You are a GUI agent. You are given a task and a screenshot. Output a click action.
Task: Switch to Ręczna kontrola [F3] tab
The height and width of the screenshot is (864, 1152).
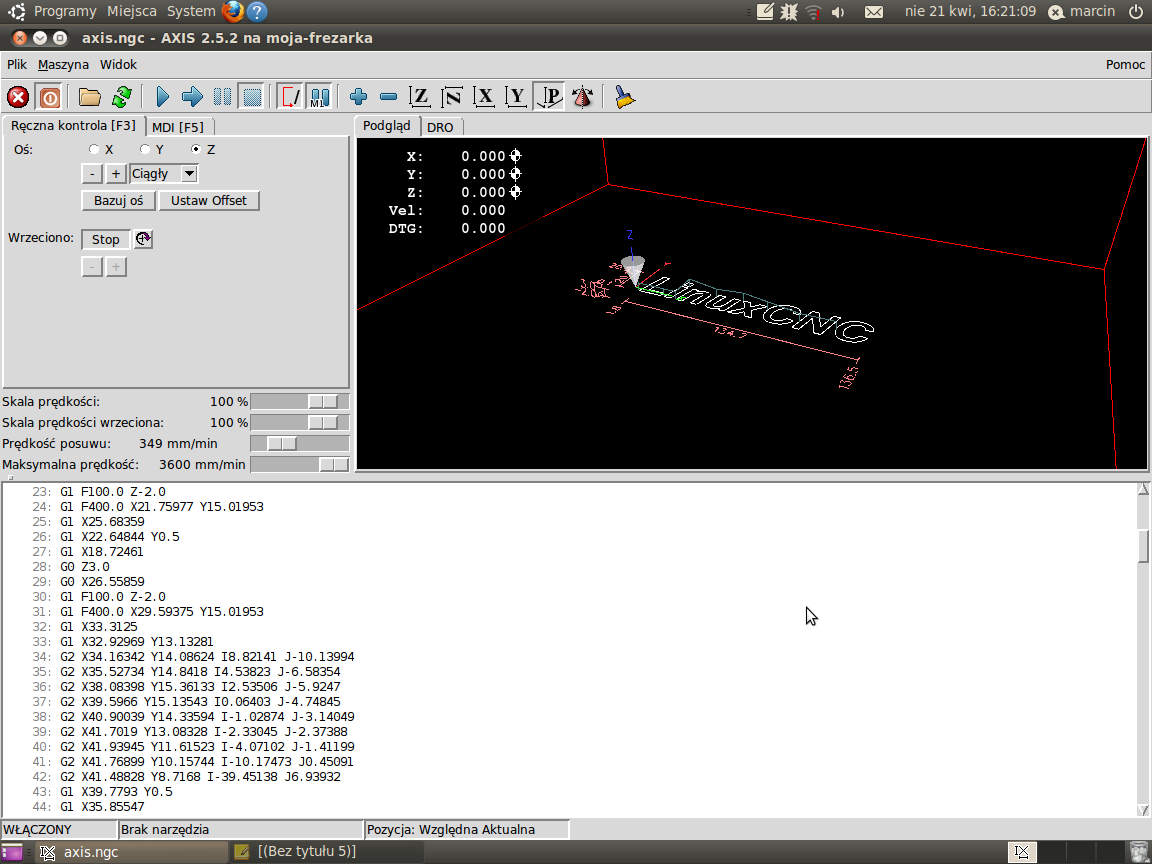click(73, 126)
